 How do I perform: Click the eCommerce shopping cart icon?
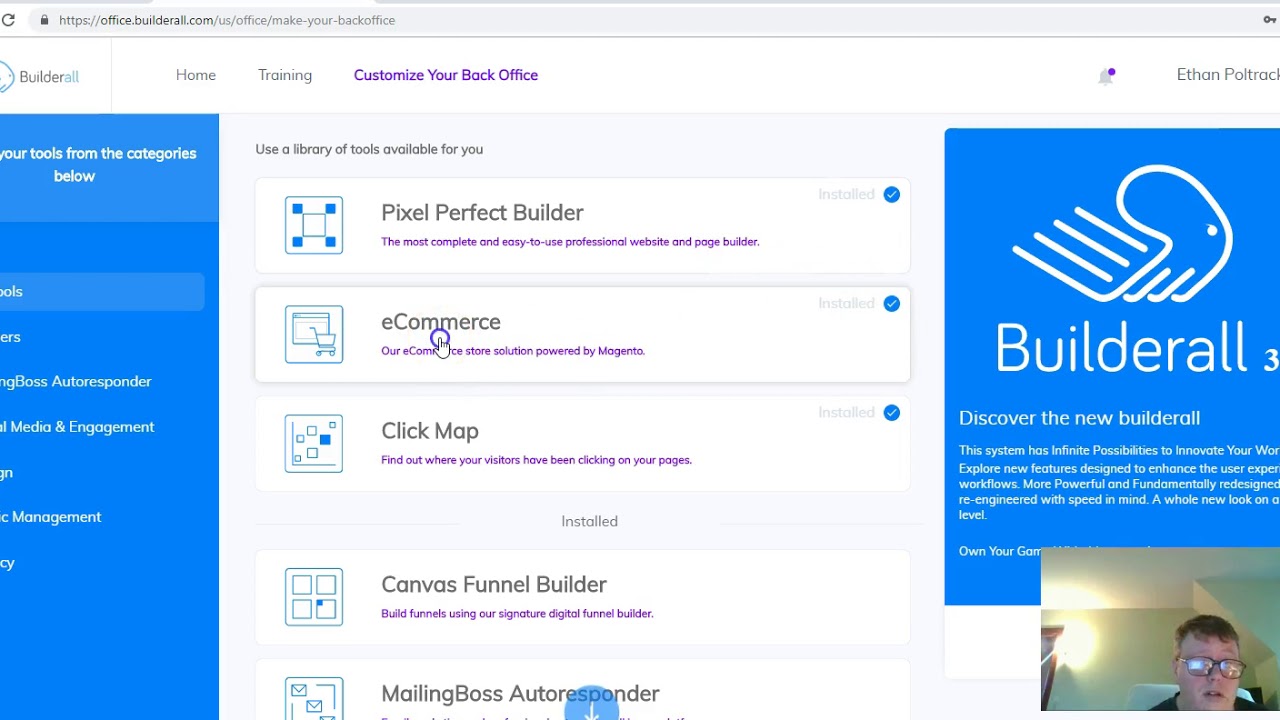tap(314, 334)
